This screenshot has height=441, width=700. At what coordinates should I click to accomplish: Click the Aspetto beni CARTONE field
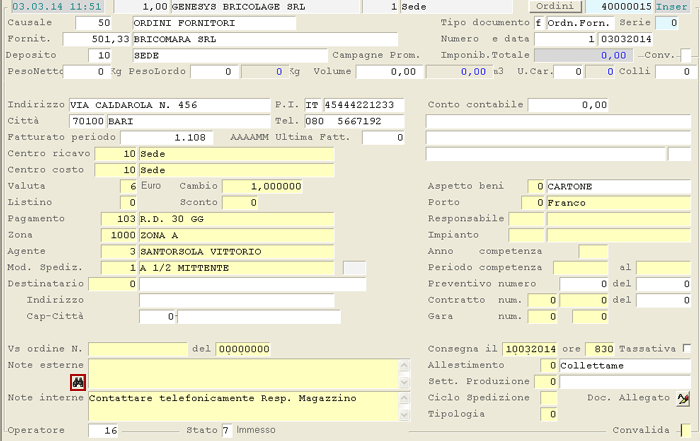click(618, 187)
